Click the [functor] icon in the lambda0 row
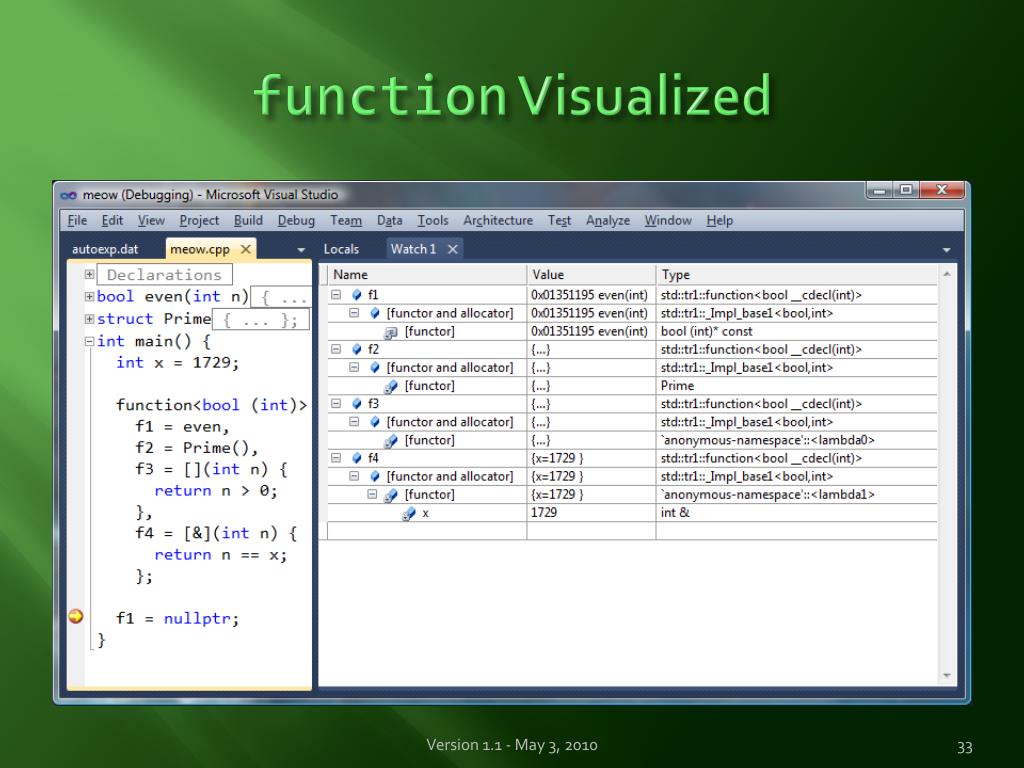Image resolution: width=1024 pixels, height=768 pixels. [391, 441]
